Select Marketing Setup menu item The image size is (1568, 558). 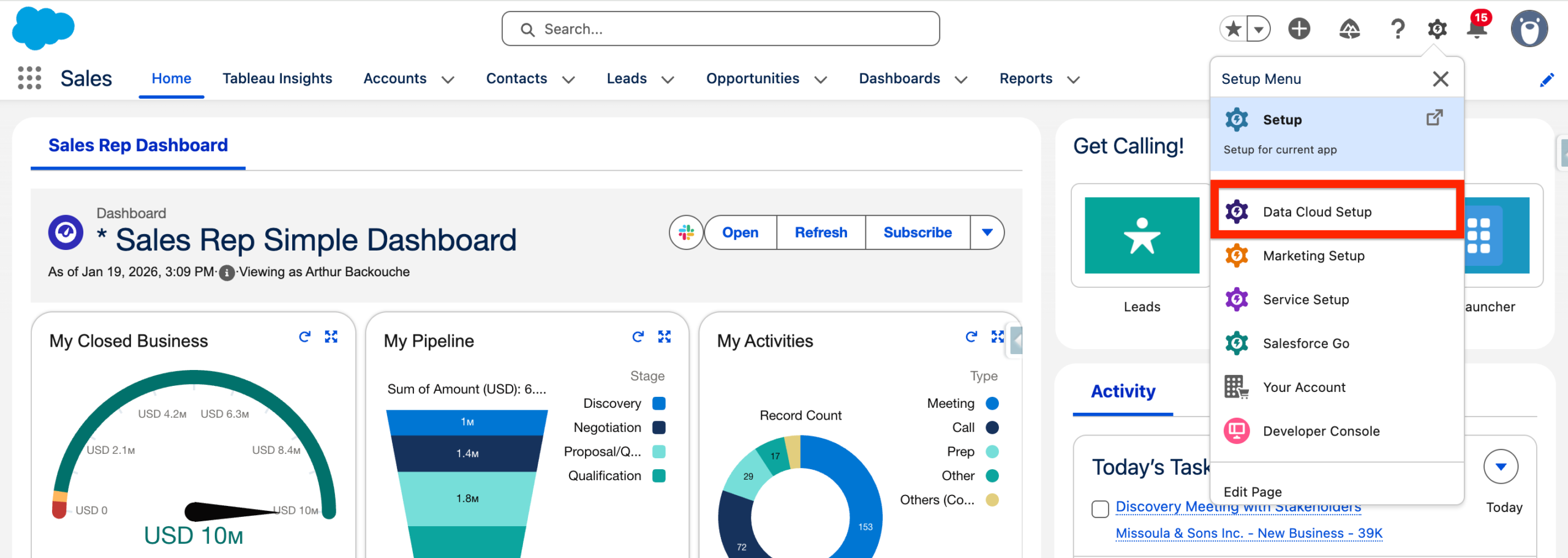pos(1337,256)
